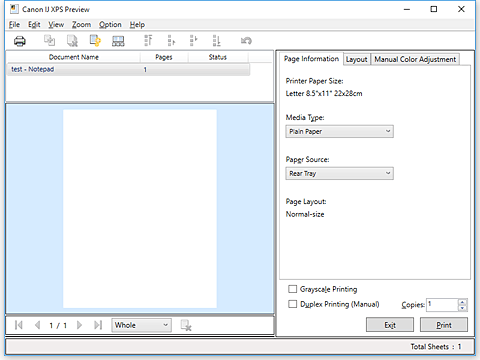Image resolution: width=480 pixels, height=360 pixels.
Task: Click the Delete Document toolbar icon
Action: point(72,41)
